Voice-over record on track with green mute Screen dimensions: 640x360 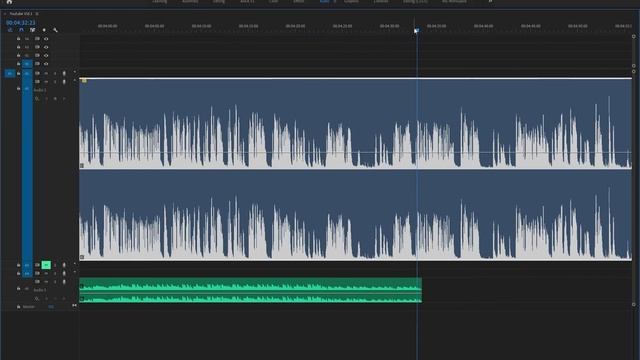[64, 265]
